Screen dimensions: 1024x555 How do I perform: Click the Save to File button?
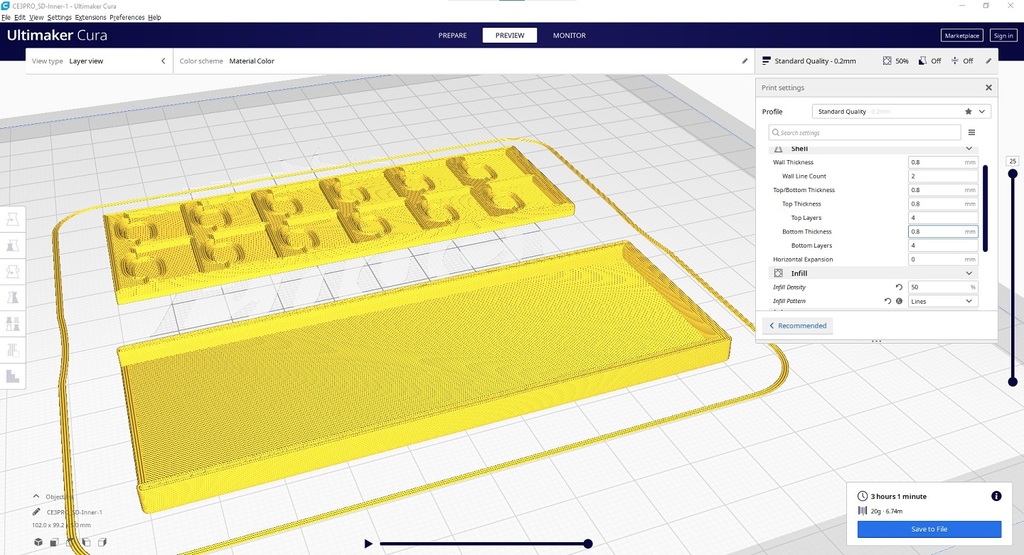(x=929, y=529)
